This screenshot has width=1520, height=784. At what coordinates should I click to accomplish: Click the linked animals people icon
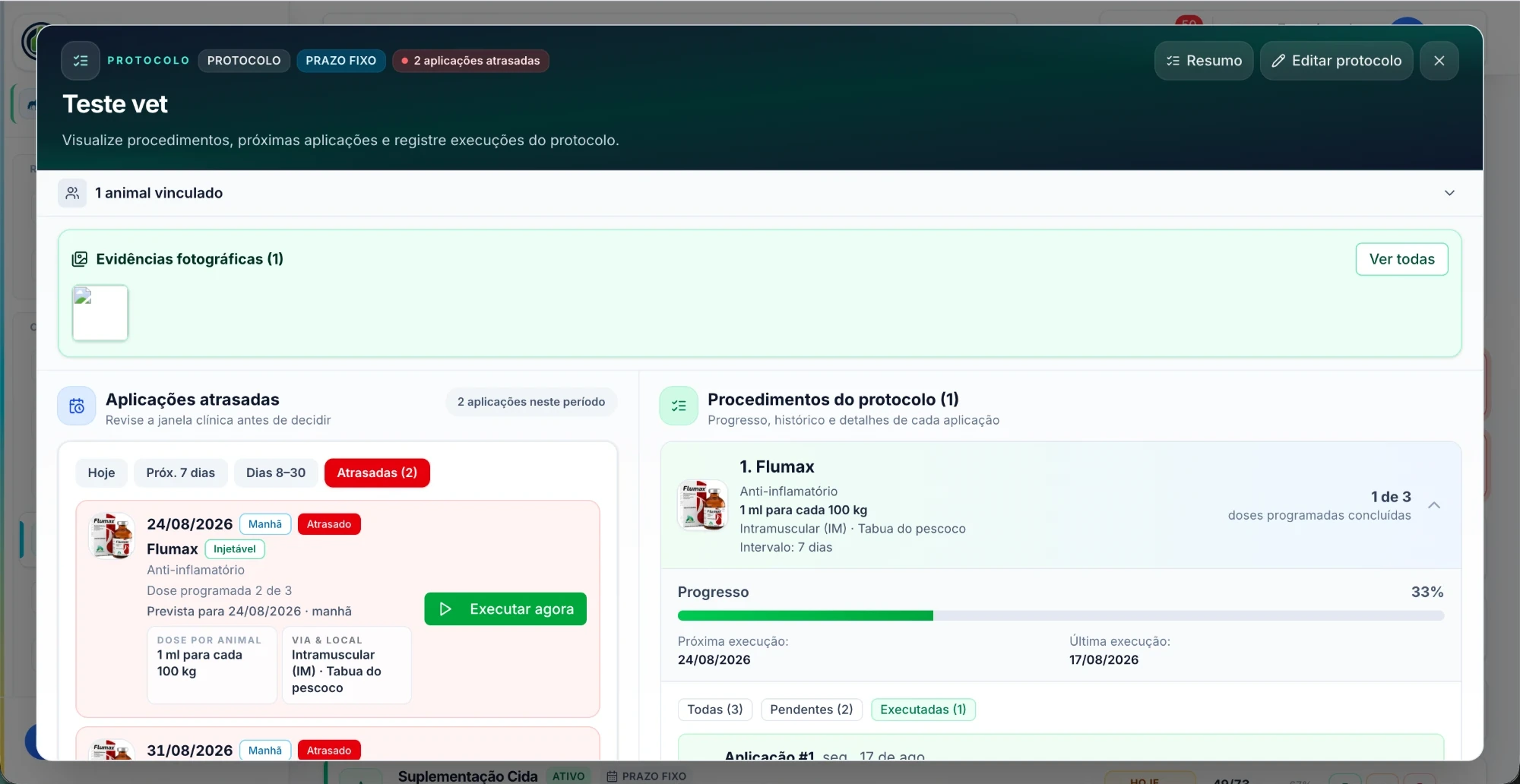[x=72, y=193]
